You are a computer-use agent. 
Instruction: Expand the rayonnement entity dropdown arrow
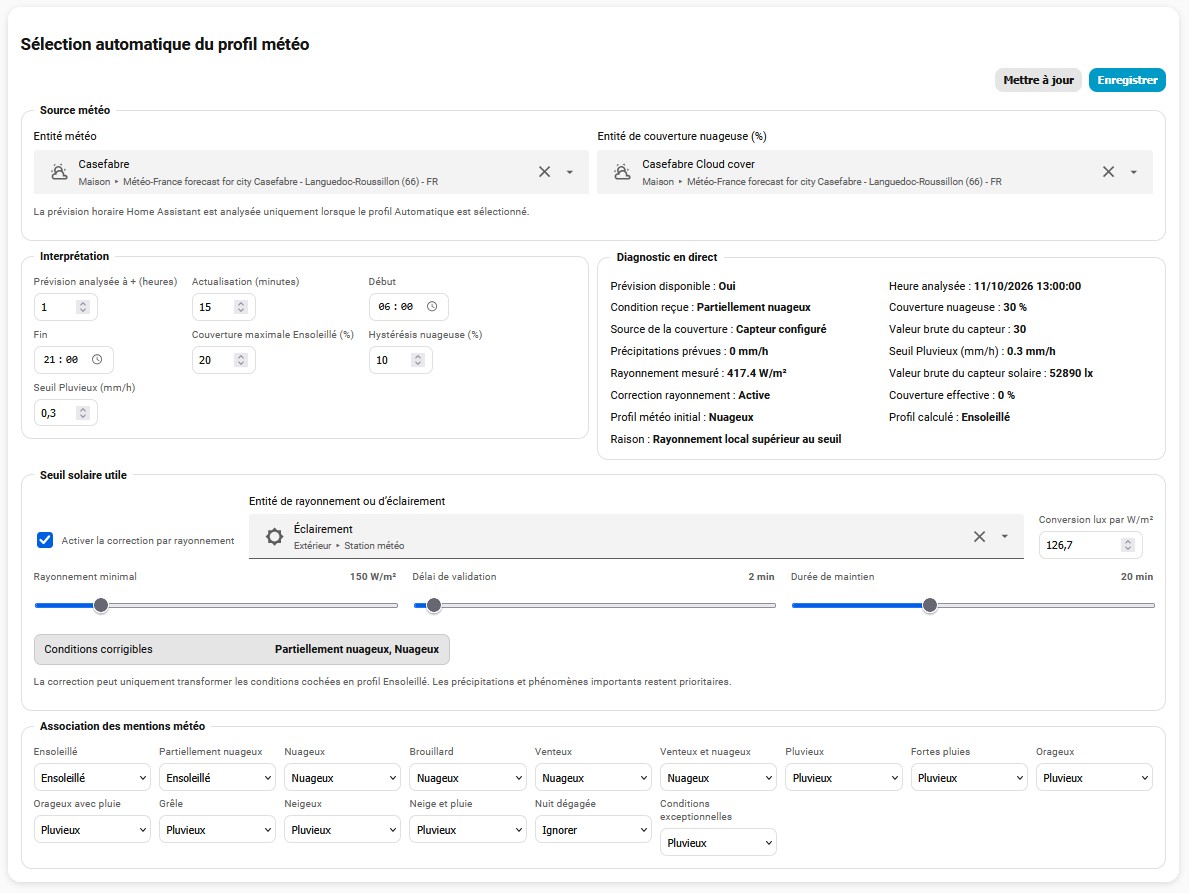(1004, 537)
